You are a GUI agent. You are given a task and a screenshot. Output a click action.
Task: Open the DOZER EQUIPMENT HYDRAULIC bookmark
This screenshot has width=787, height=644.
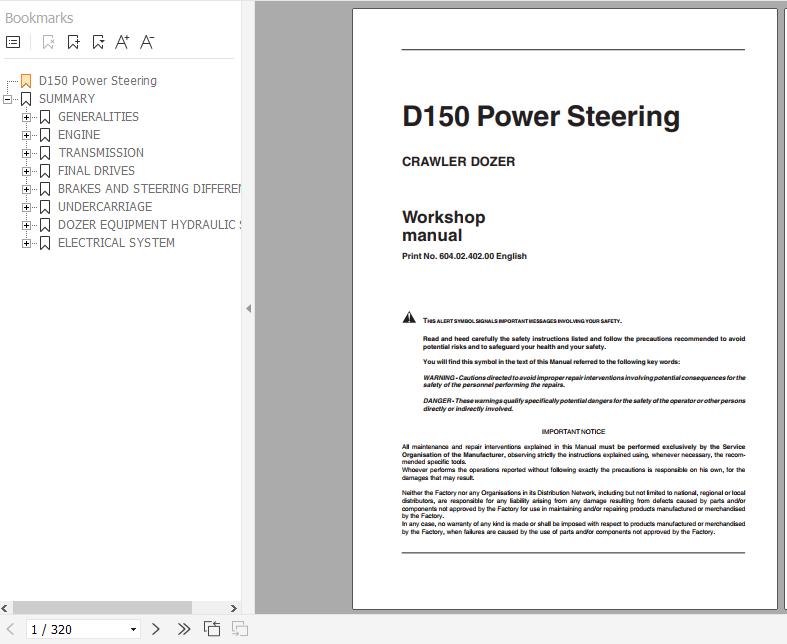[149, 225]
